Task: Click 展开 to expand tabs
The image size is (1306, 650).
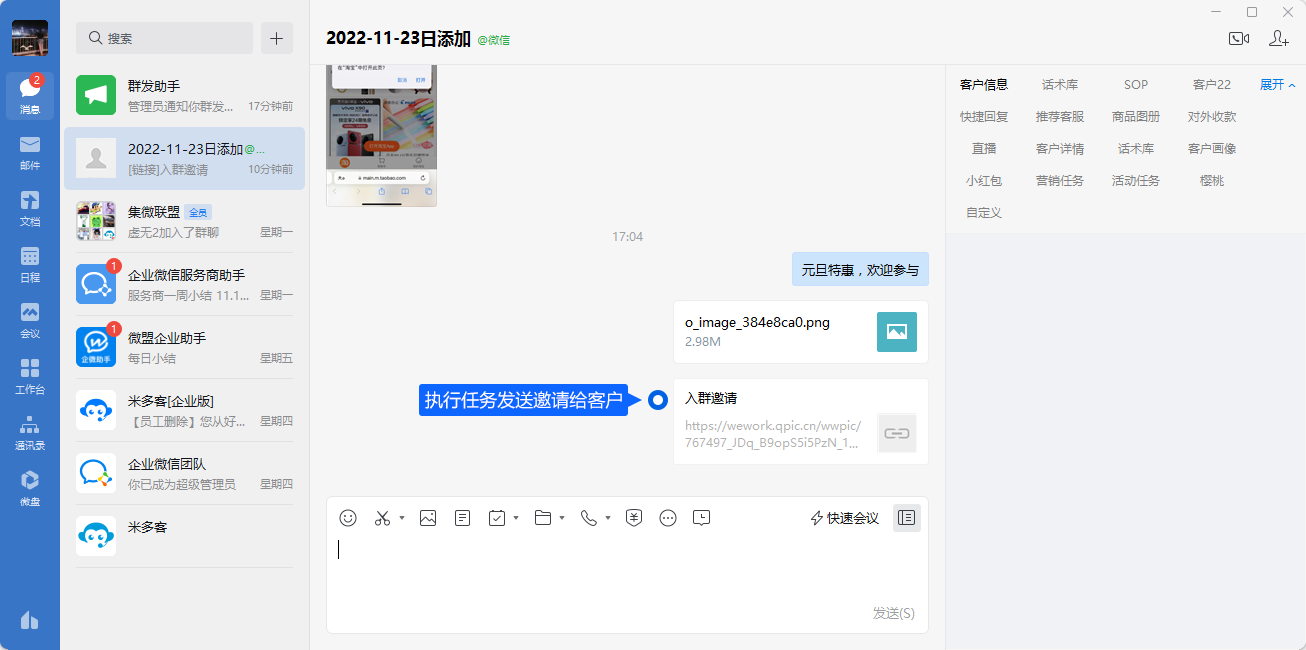Action: 1277,85
